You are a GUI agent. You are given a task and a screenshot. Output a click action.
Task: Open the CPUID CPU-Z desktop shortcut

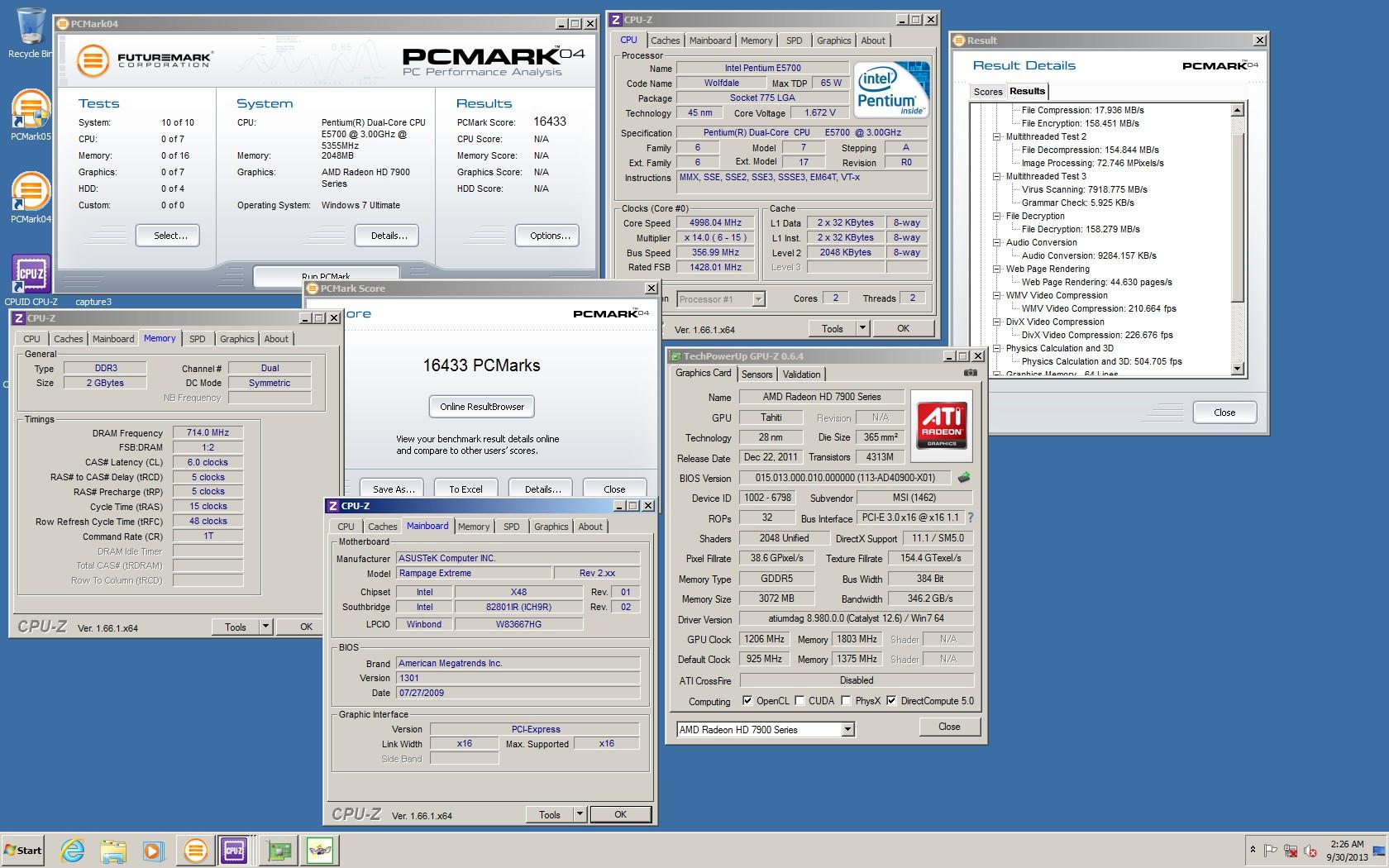[31, 279]
